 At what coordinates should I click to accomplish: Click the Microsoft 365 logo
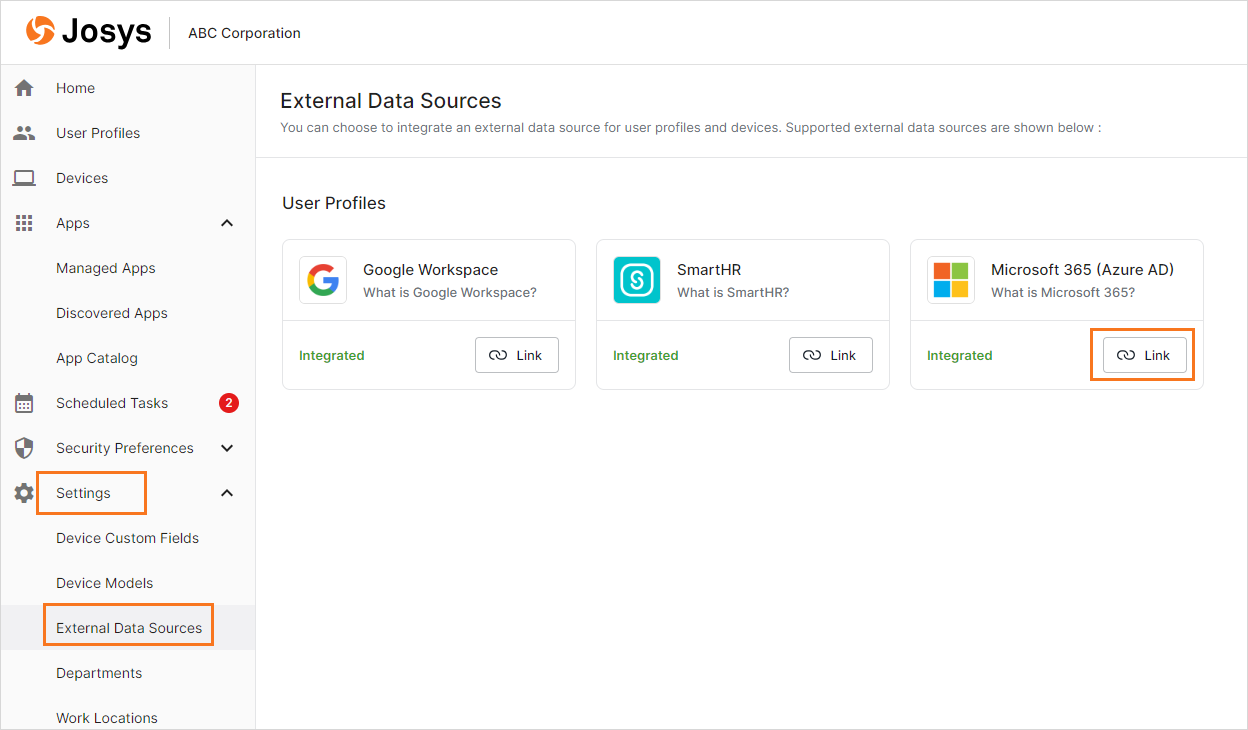[x=951, y=280]
